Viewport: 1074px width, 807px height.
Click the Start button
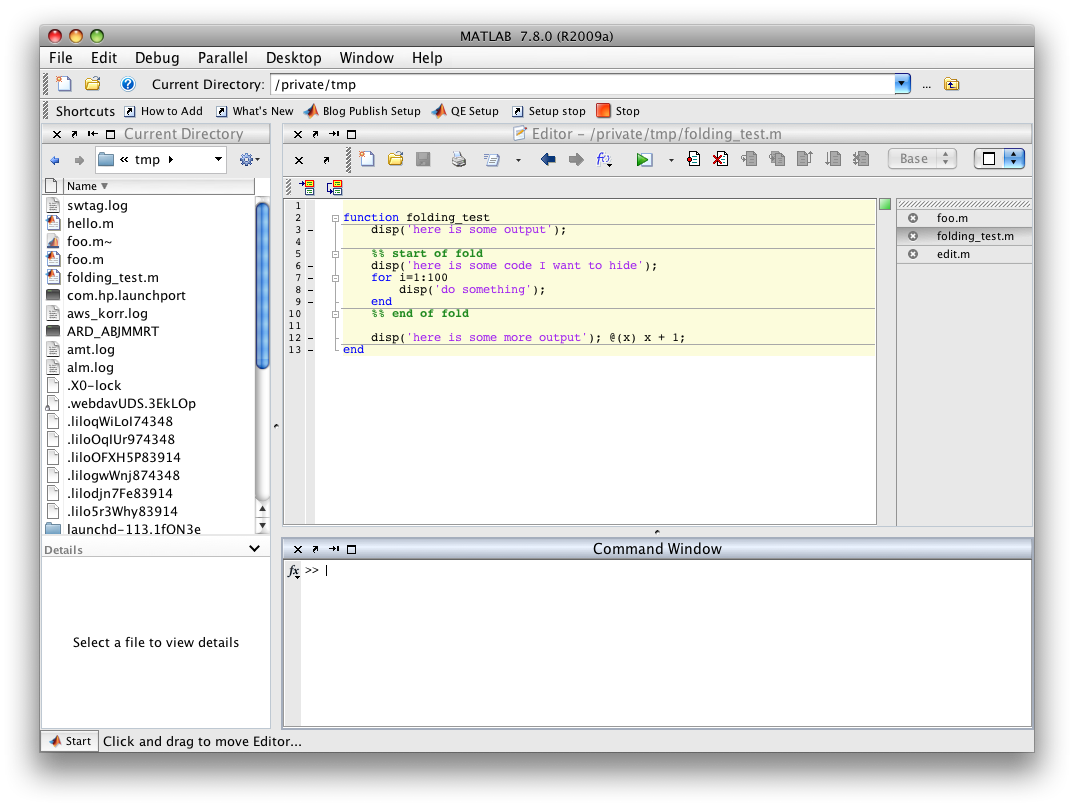coord(68,741)
